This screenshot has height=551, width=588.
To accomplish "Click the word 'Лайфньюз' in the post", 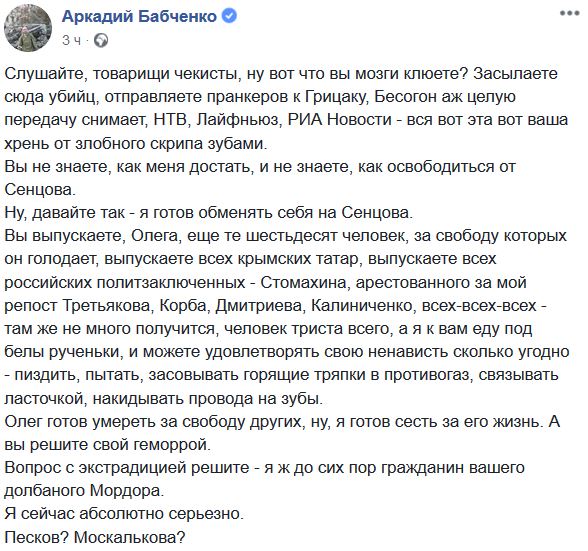I will pos(238,120).
